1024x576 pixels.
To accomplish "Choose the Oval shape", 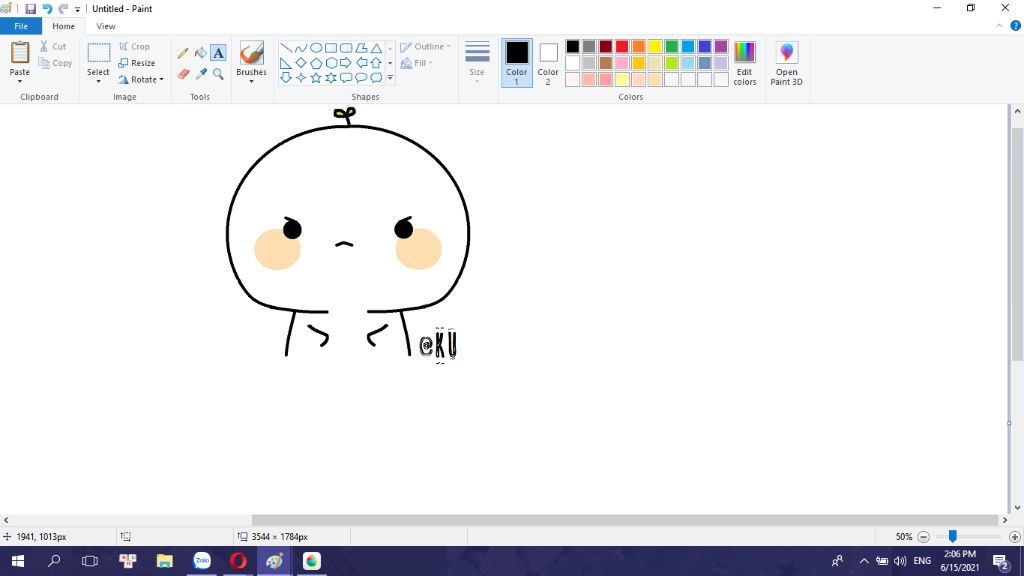I will (x=316, y=48).
